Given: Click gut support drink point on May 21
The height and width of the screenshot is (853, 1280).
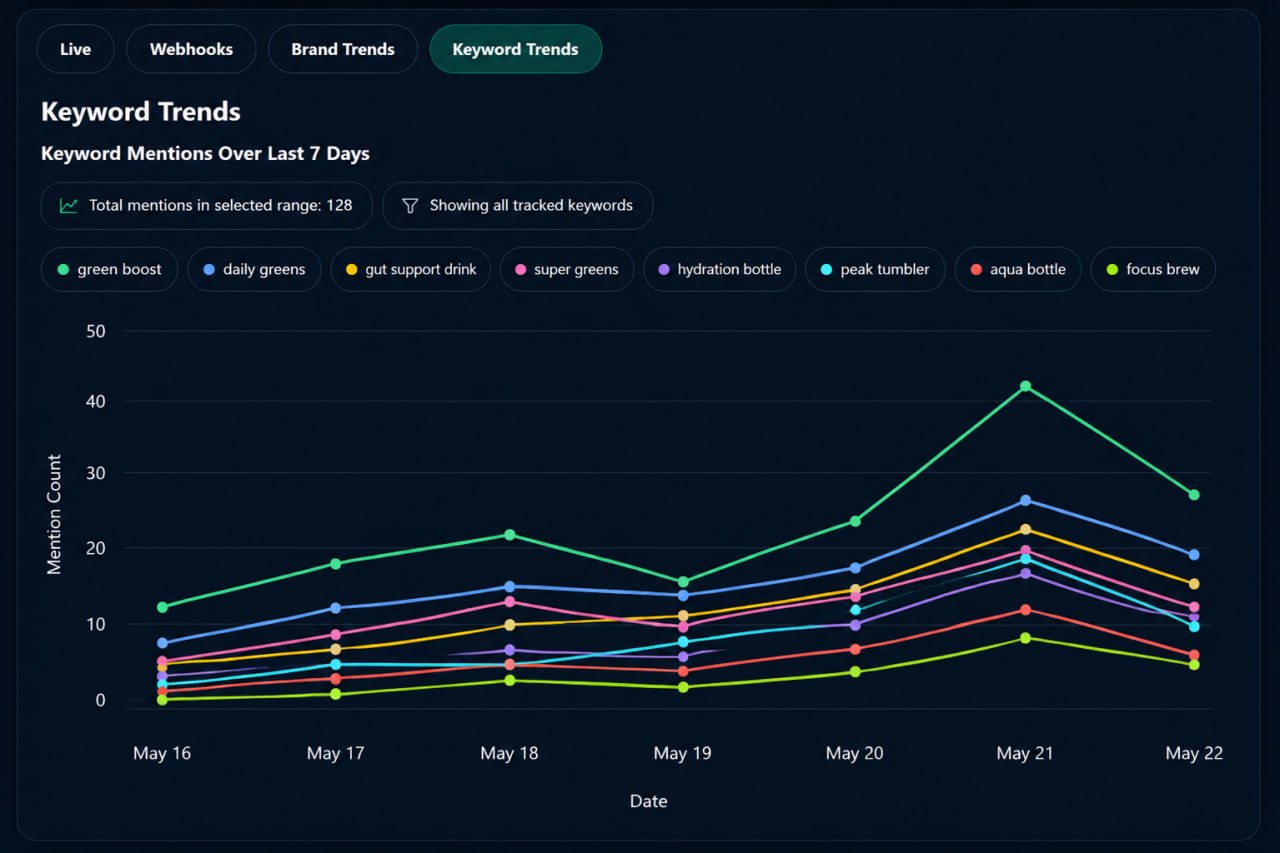Looking at the screenshot, I should click(1025, 529).
